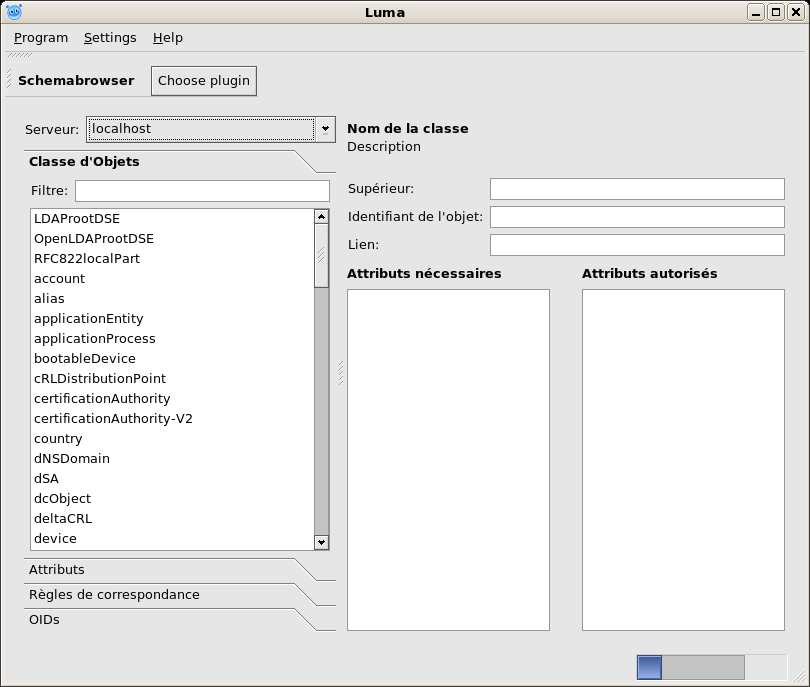
Task: Expand the Règles de correspondance section
Action: 114,595
